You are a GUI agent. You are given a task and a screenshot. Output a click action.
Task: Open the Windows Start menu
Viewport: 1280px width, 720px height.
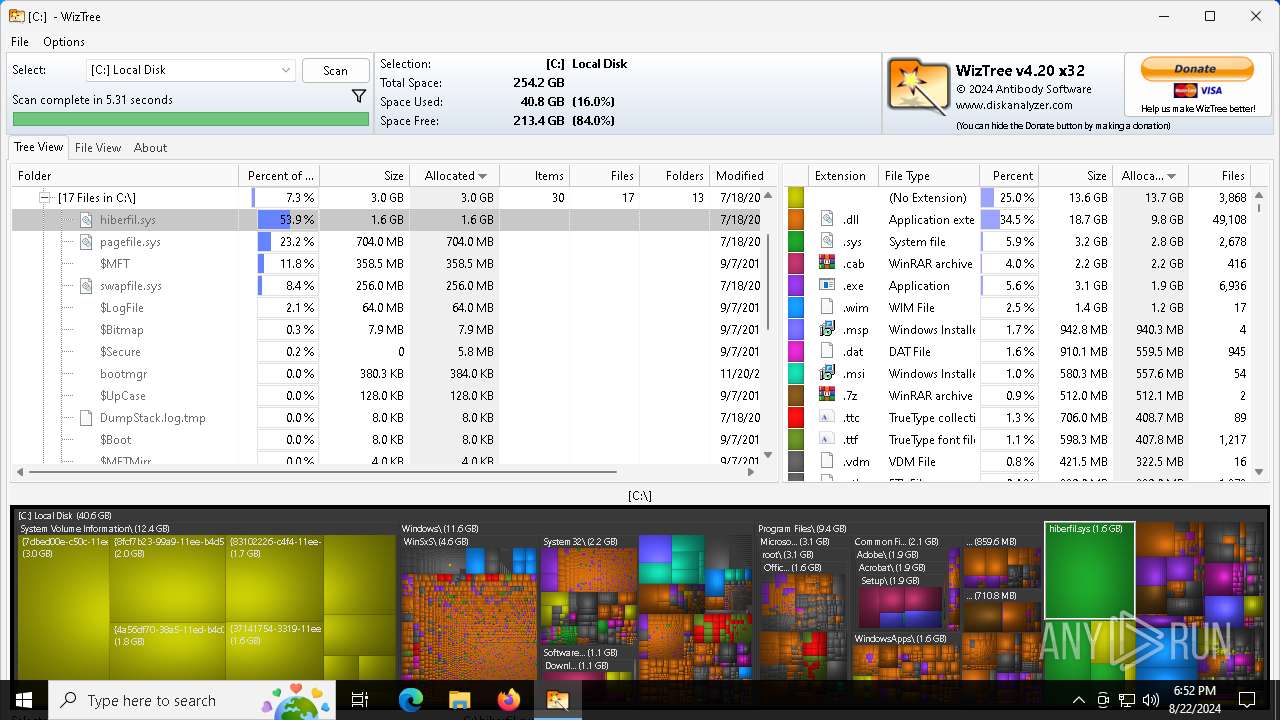pyautogui.click(x=23, y=700)
